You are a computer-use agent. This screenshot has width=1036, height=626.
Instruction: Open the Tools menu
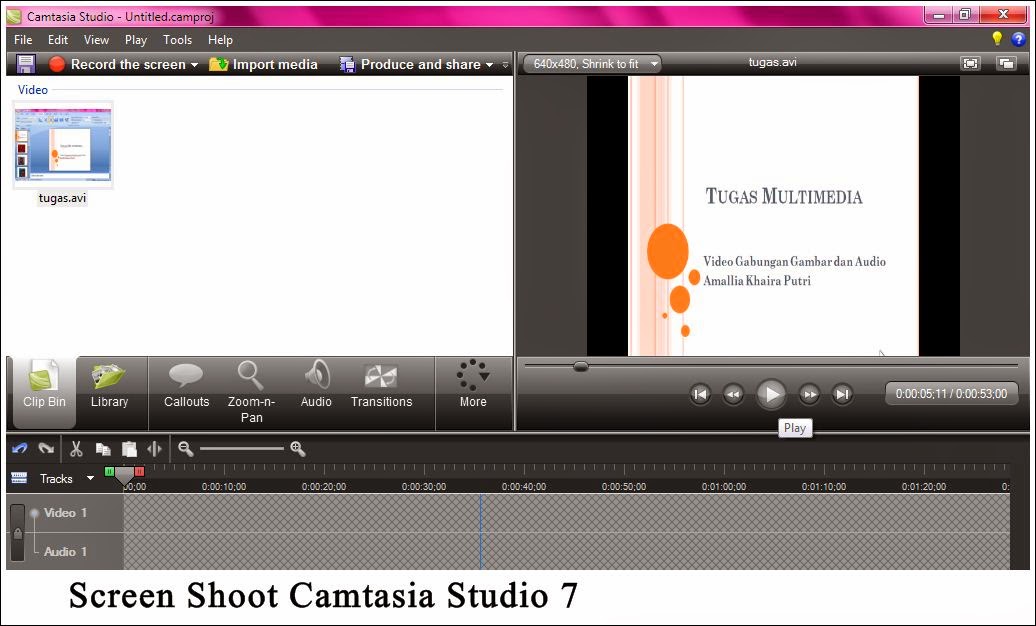tap(177, 40)
